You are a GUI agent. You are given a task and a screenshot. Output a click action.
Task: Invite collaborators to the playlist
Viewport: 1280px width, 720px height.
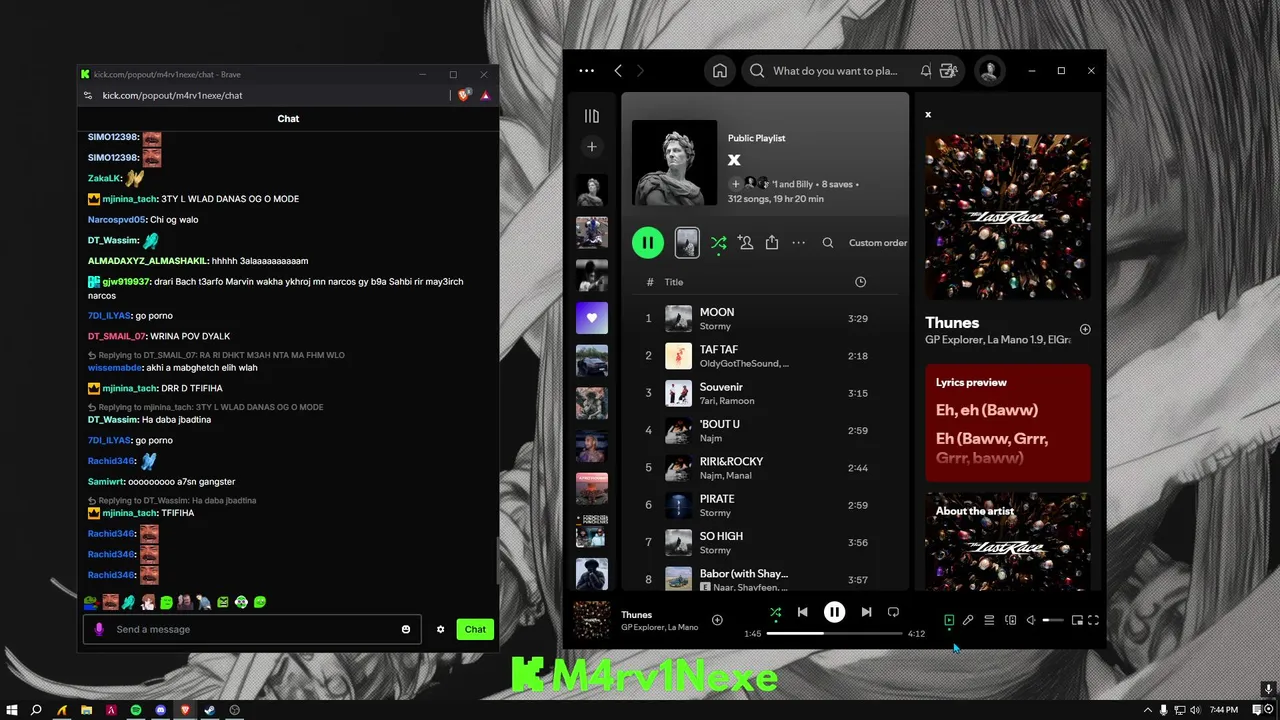(745, 242)
